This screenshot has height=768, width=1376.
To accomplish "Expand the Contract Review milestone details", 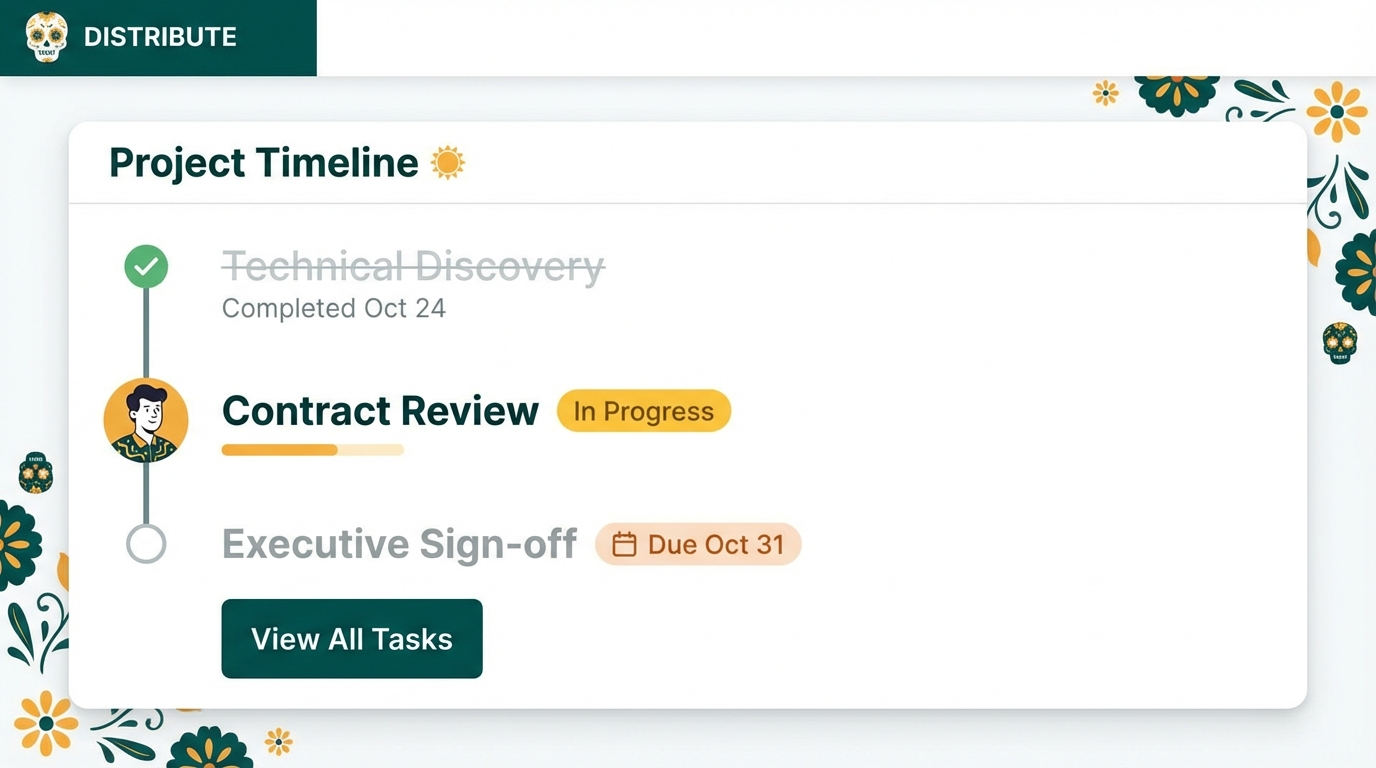I will point(380,411).
